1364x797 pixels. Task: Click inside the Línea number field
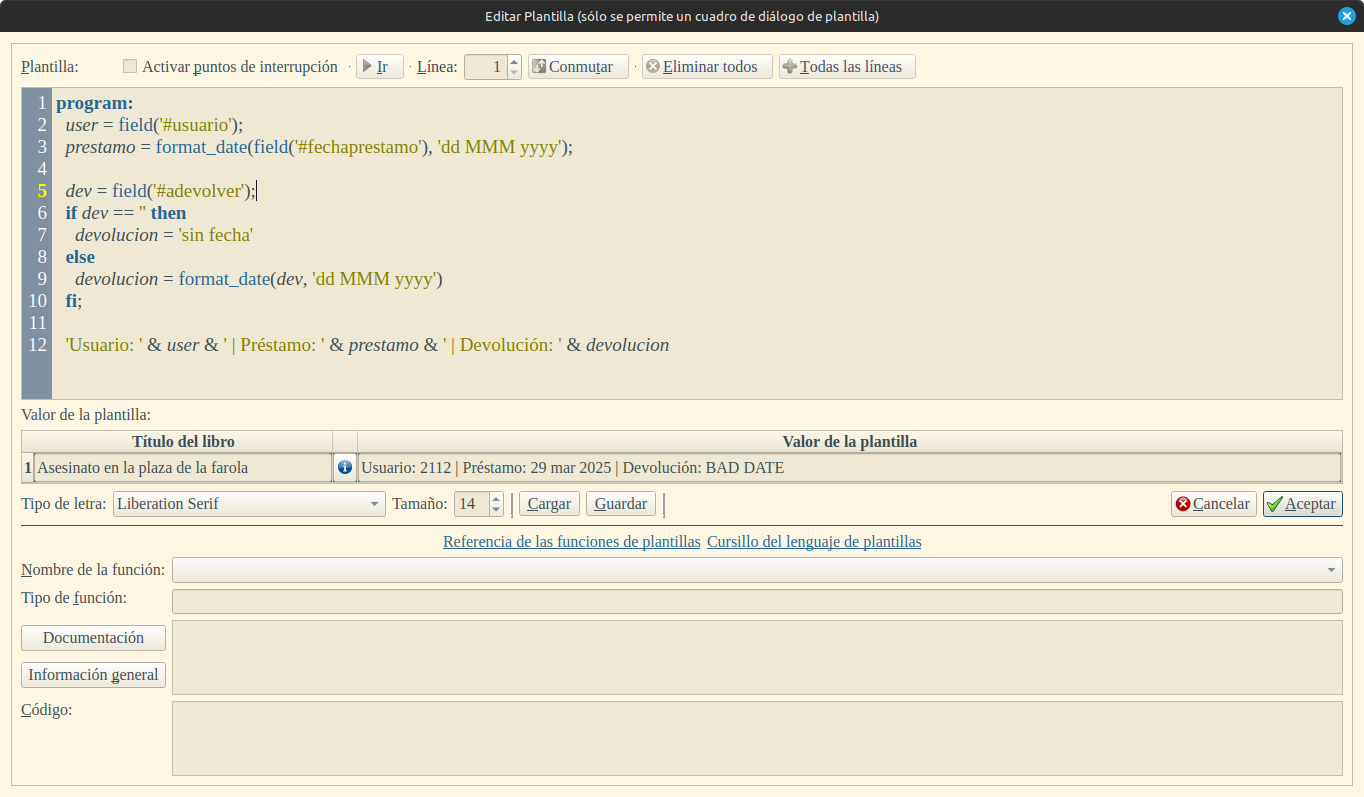[x=485, y=67]
